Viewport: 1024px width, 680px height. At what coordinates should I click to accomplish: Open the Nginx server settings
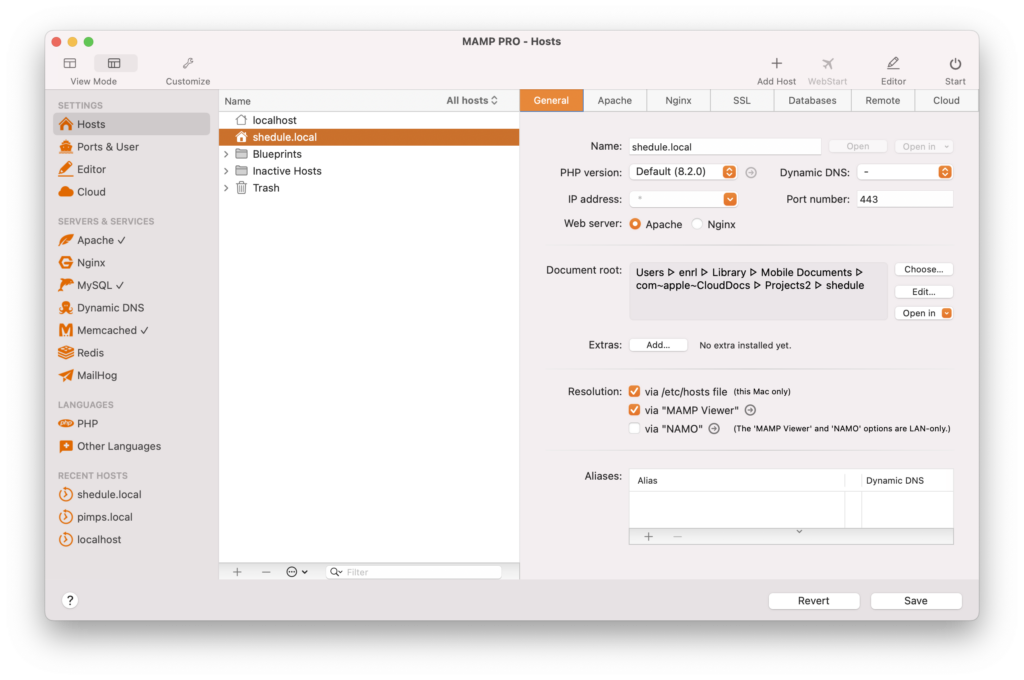coord(131,263)
